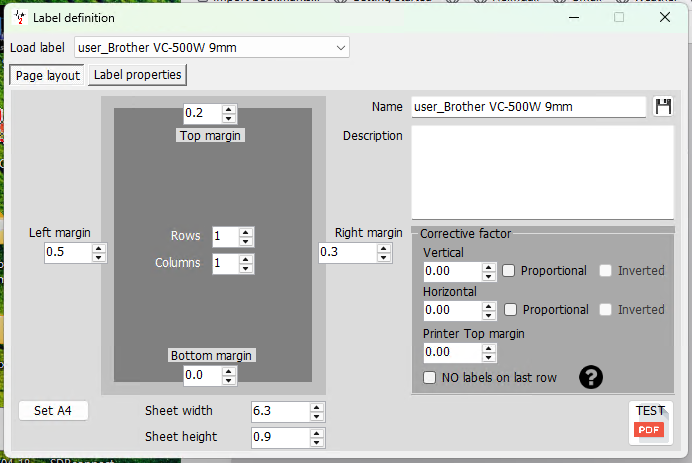Enable Horizontal Proportional checkbox
Screen dimensions: 692x463
pos(510,309)
